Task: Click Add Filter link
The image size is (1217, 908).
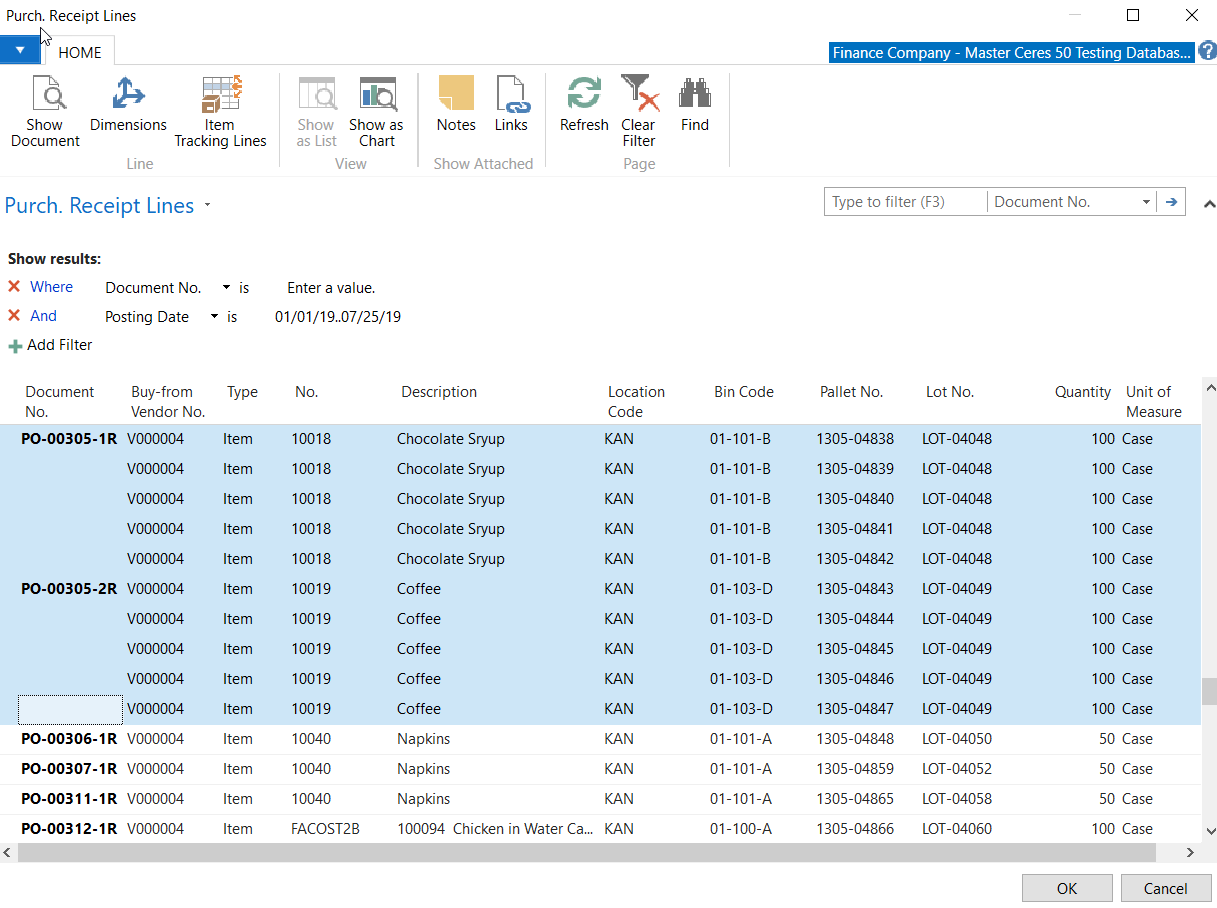Action: pos(59,345)
